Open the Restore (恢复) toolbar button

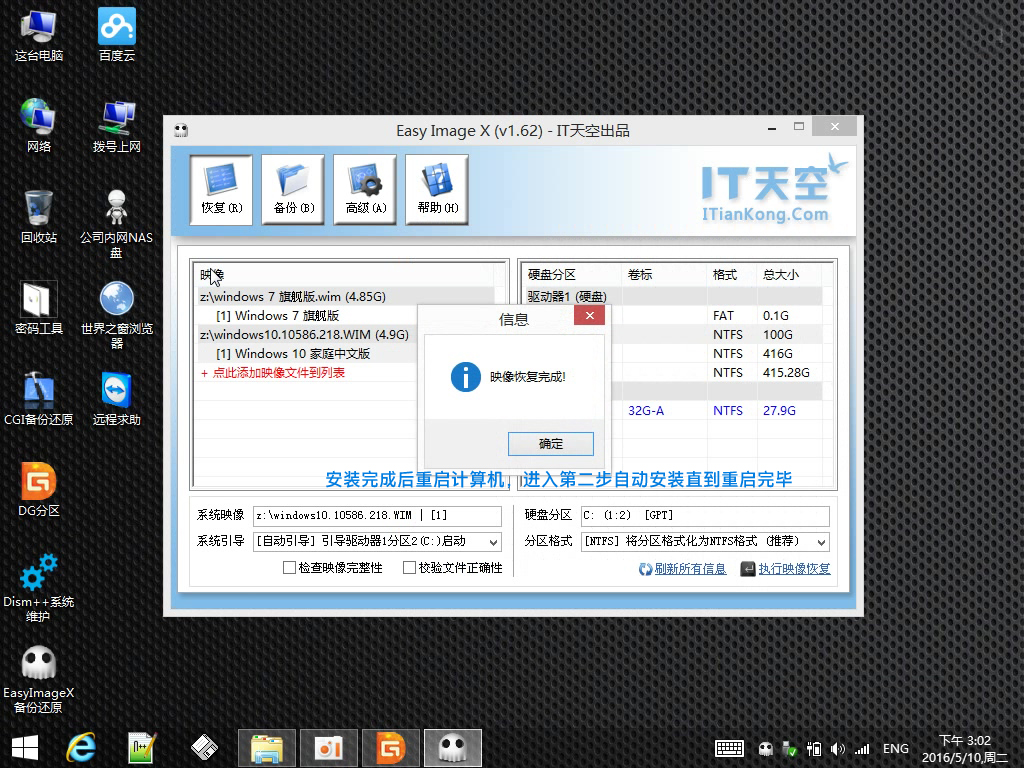221,189
